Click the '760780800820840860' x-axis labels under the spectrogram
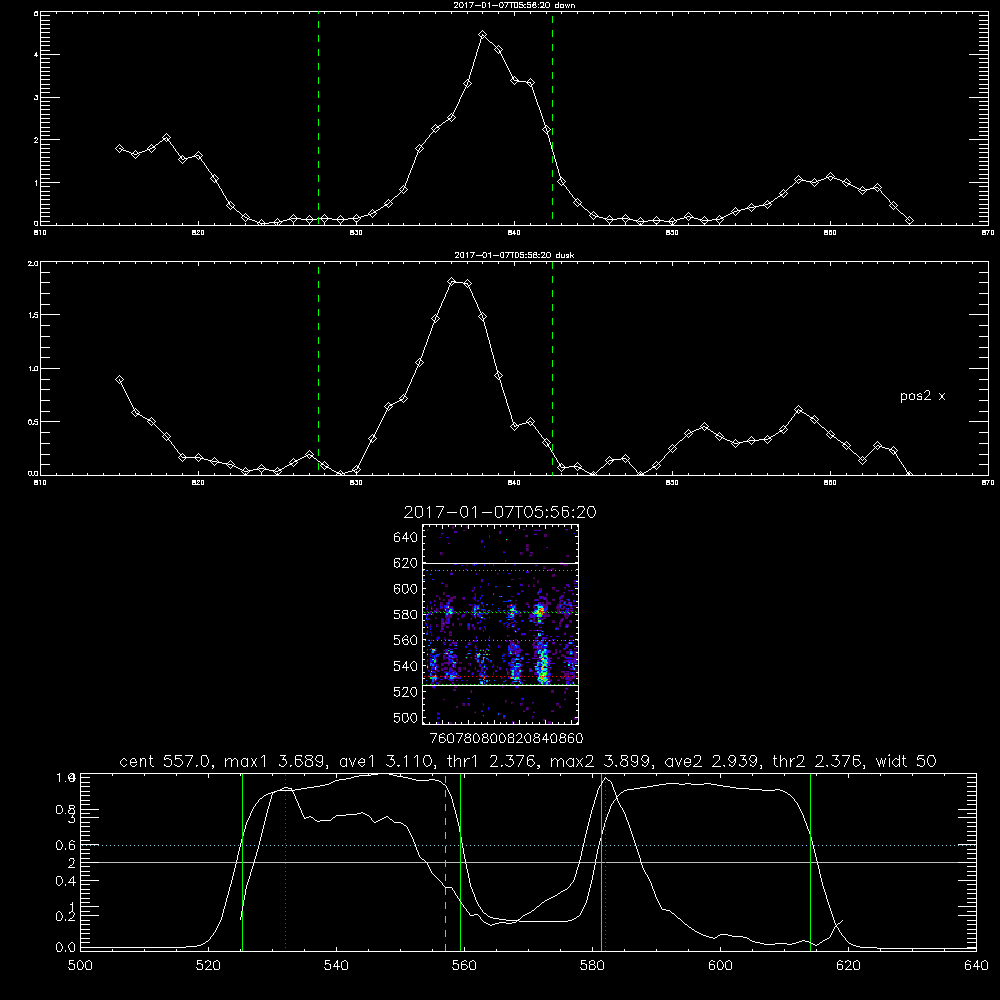The image size is (1000, 1000). coord(506,738)
